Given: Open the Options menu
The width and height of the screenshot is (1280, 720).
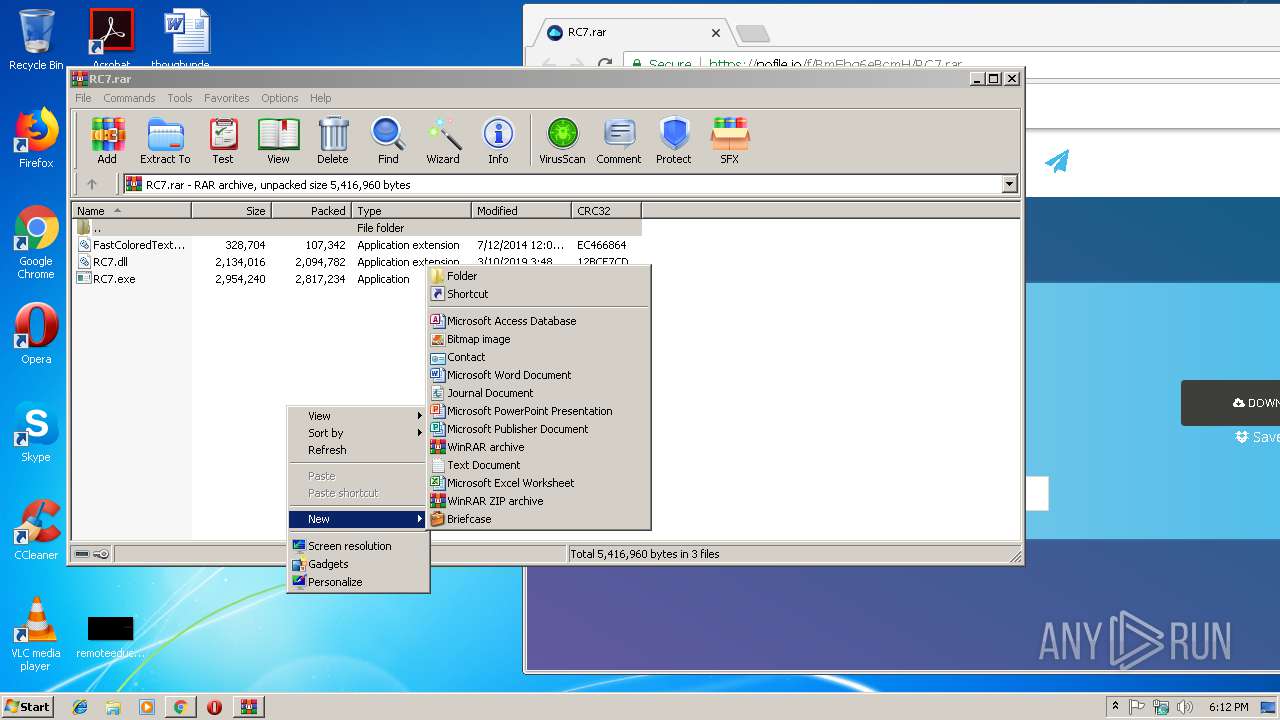Looking at the screenshot, I should [x=280, y=98].
